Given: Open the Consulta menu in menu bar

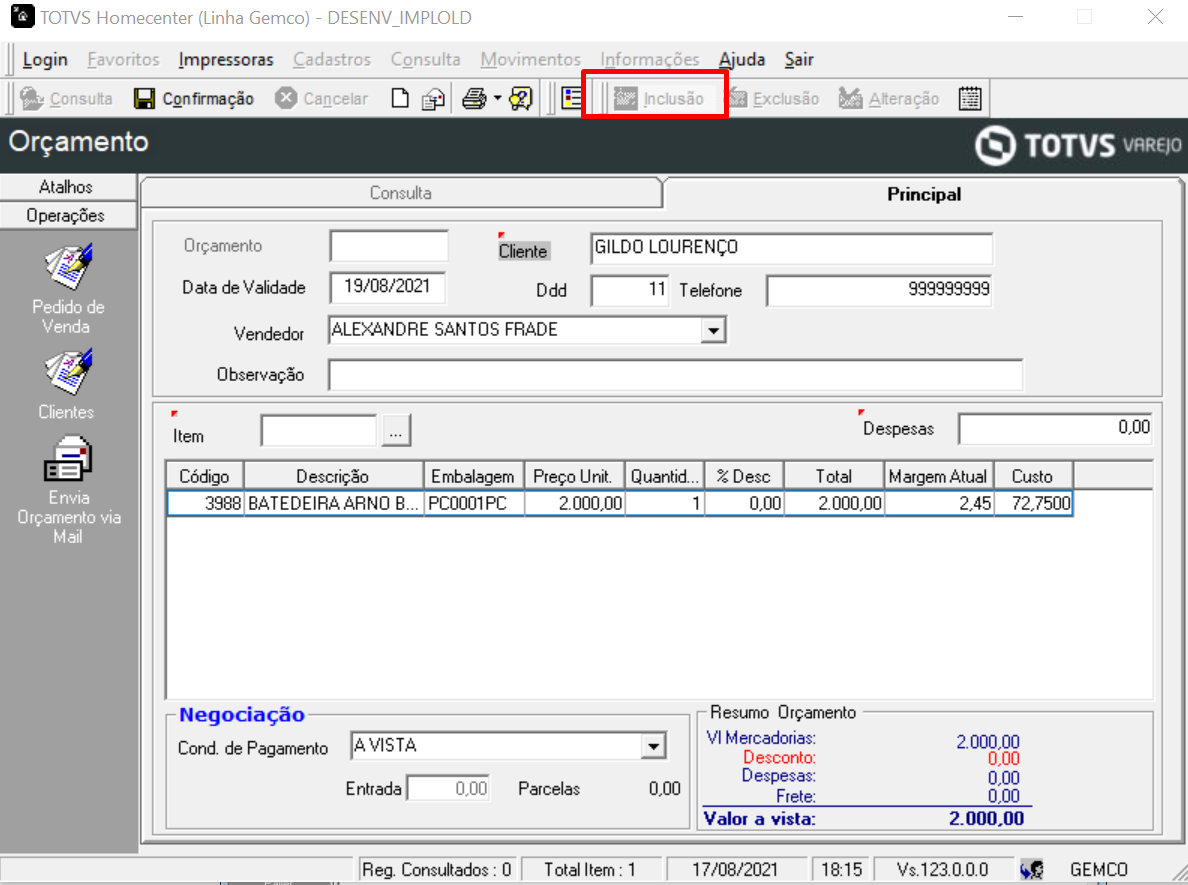Looking at the screenshot, I should (425, 59).
